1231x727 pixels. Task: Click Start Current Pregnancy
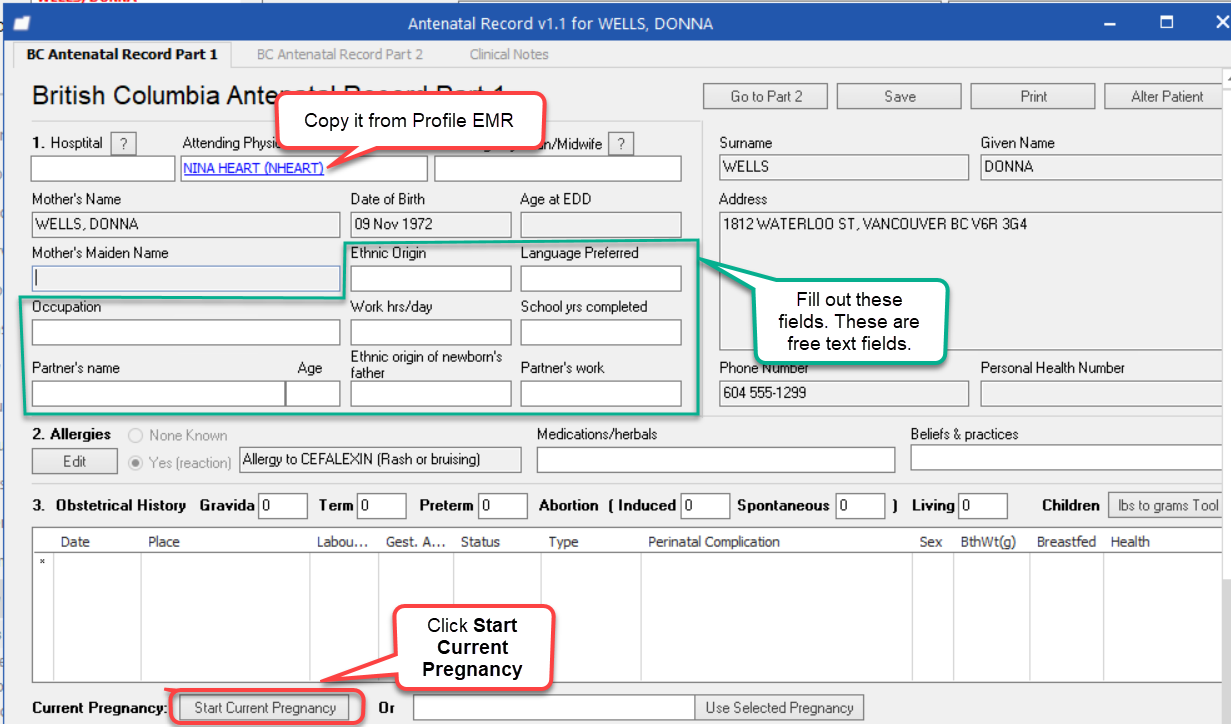tap(265, 707)
